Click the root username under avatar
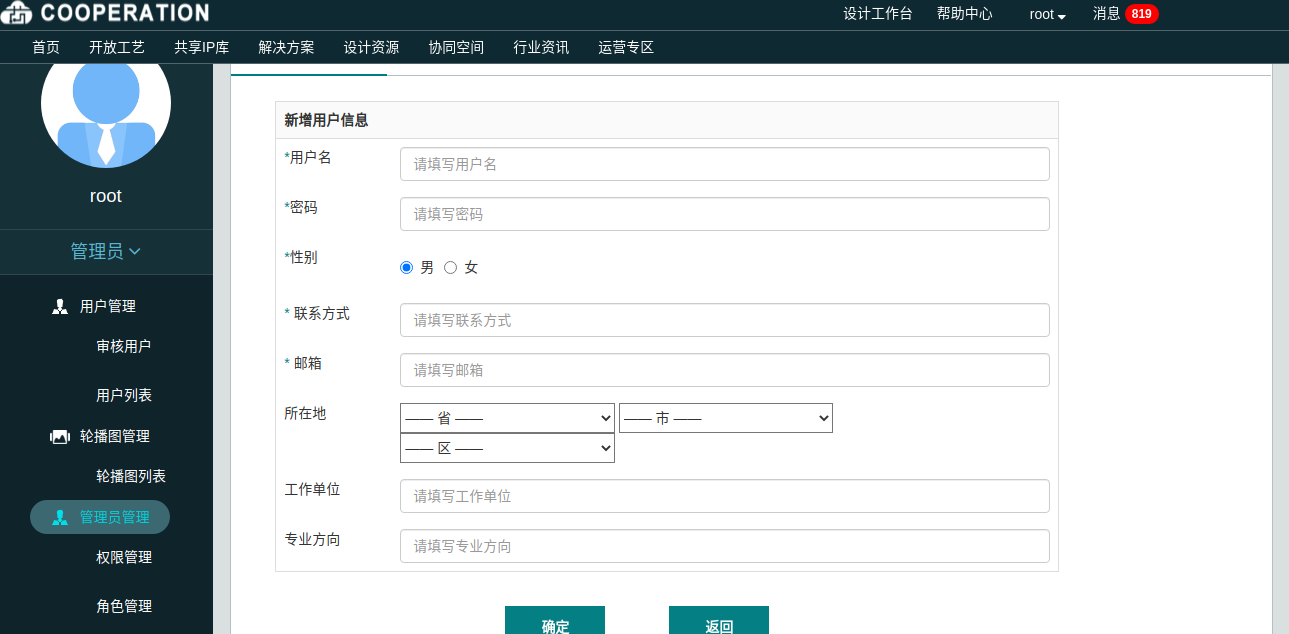 106,196
